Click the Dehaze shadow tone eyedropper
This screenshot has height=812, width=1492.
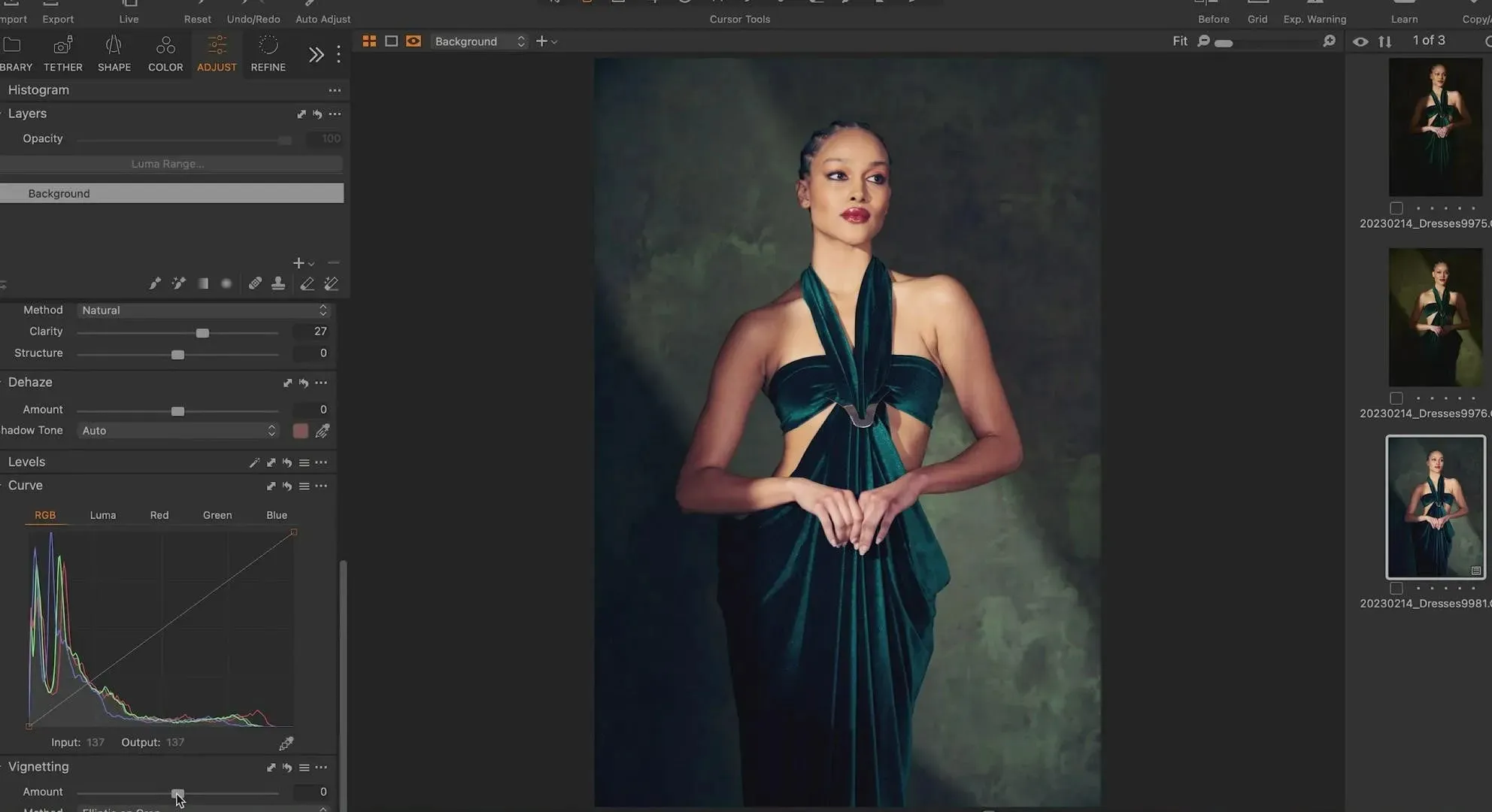click(x=323, y=431)
